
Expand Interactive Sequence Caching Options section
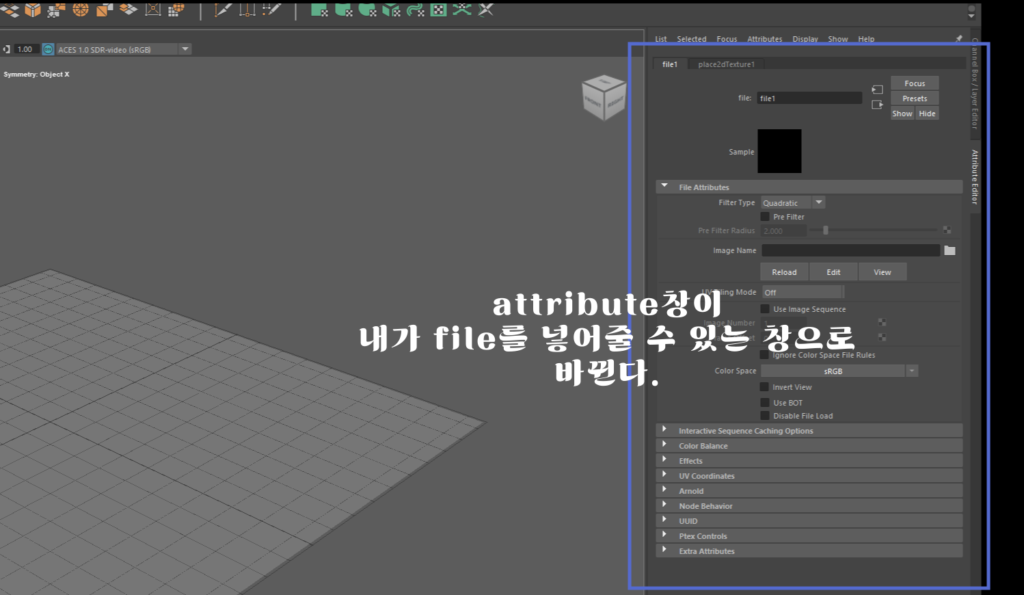[x=809, y=431]
